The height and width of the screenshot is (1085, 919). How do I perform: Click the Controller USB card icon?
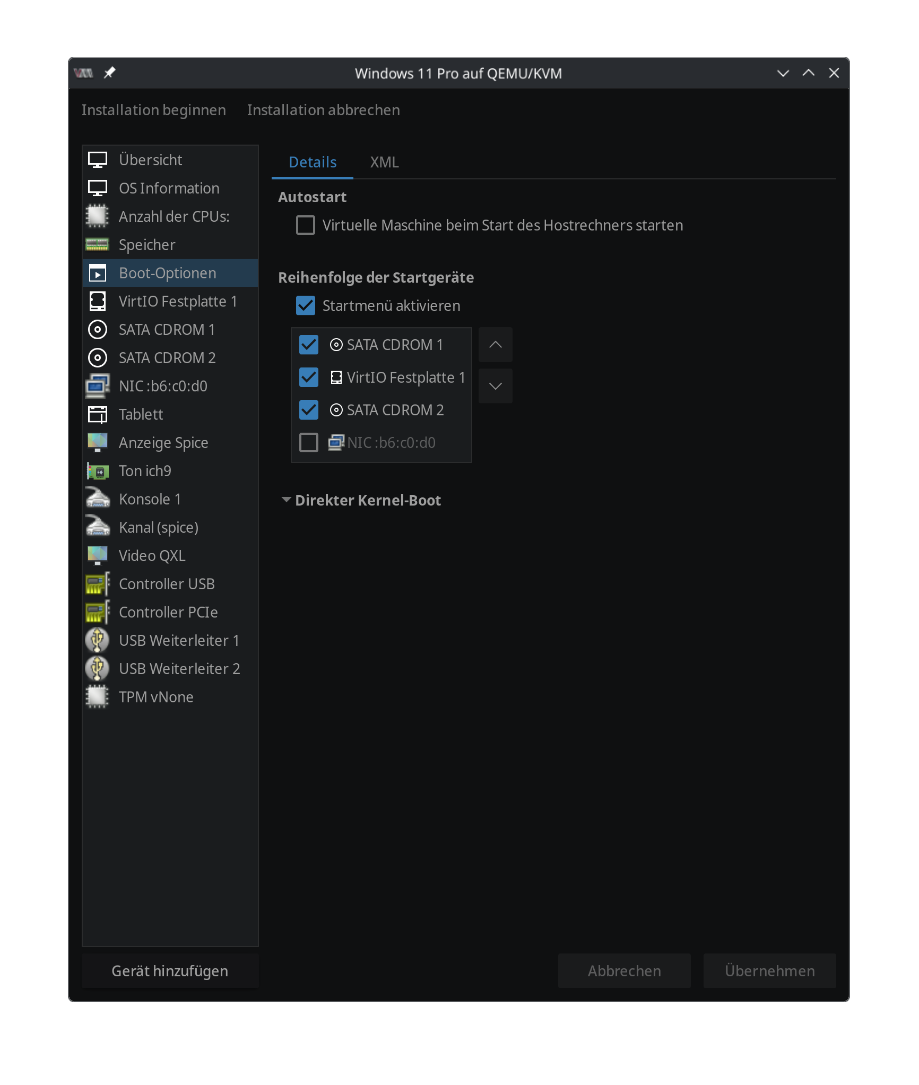(97, 584)
